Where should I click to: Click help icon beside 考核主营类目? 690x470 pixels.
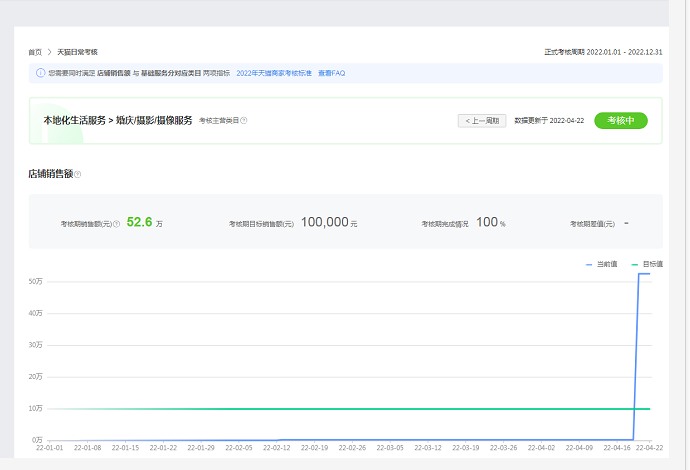pos(244,121)
